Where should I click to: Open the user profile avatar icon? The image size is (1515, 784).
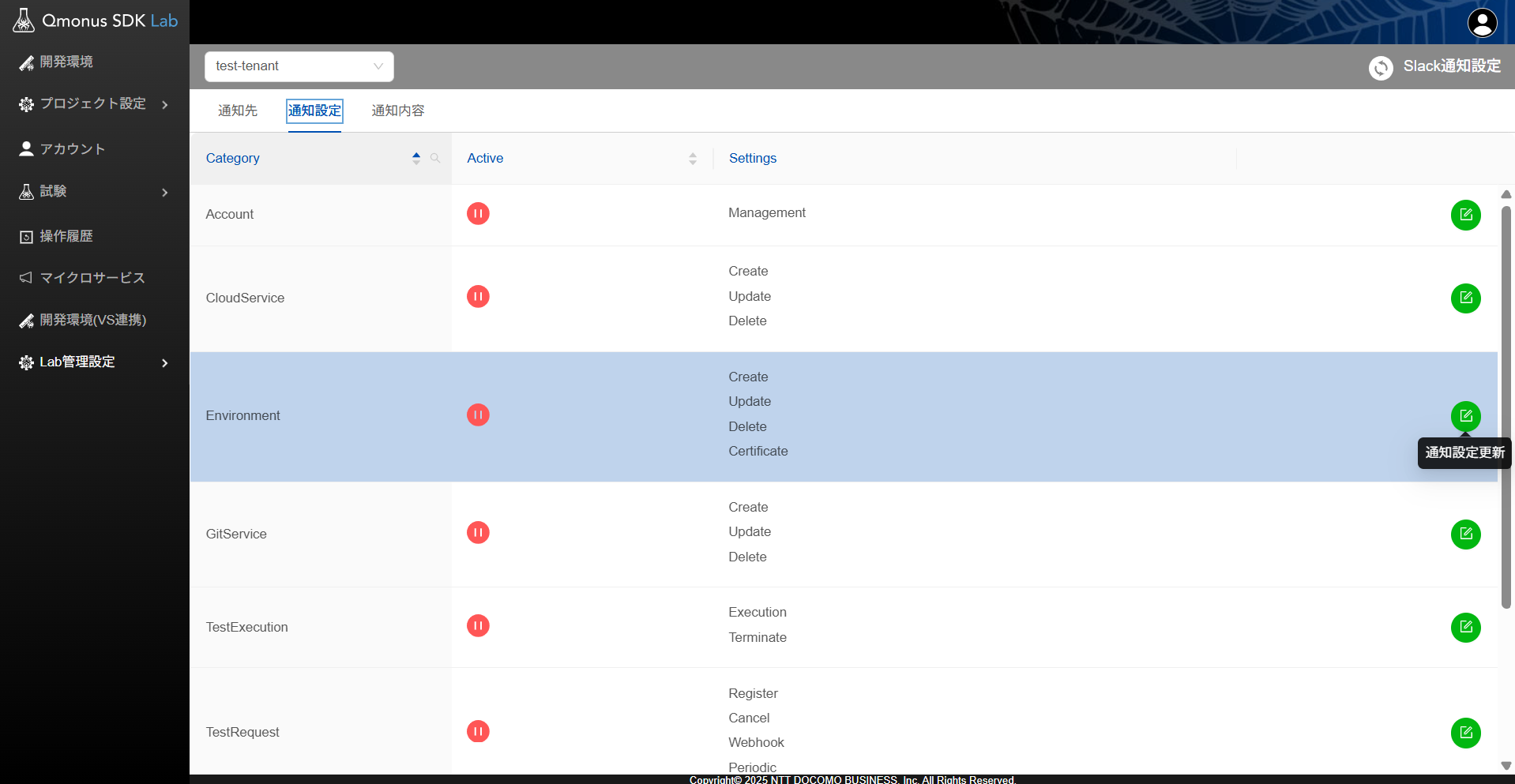click(x=1482, y=22)
